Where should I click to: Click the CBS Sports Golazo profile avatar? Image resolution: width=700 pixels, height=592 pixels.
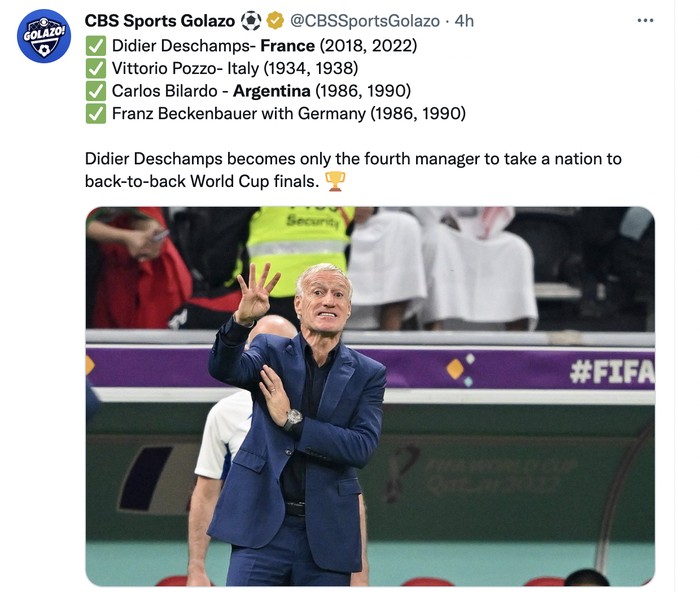coord(44,37)
